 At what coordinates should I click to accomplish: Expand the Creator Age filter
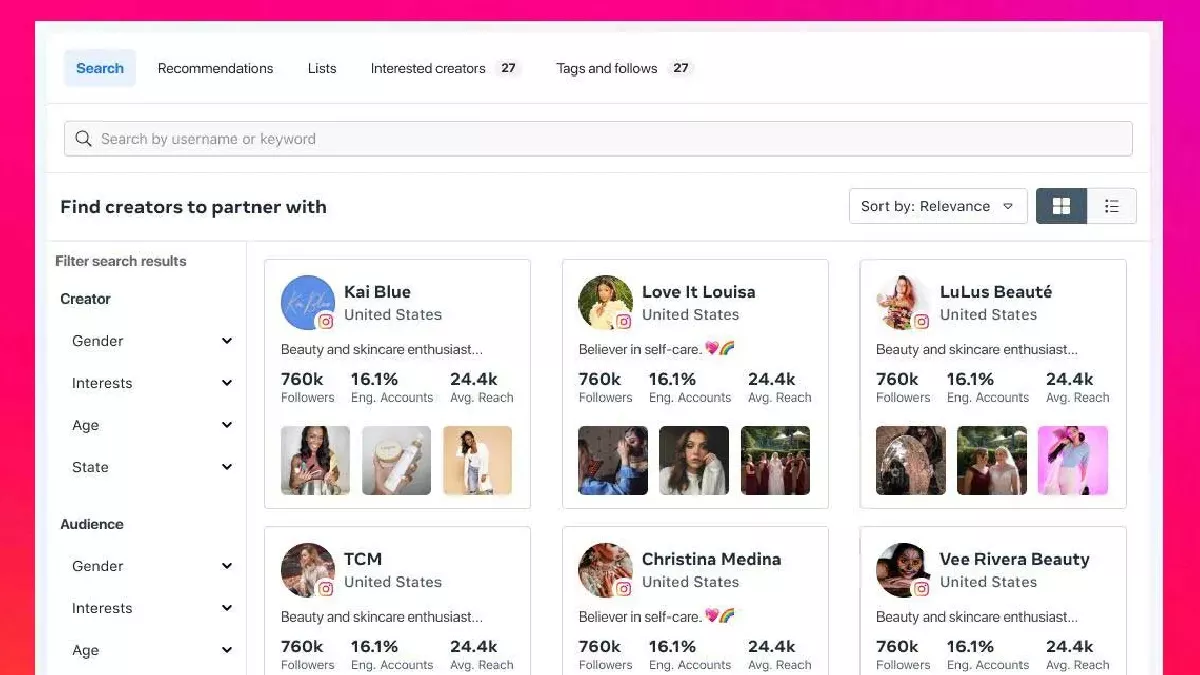(x=152, y=425)
